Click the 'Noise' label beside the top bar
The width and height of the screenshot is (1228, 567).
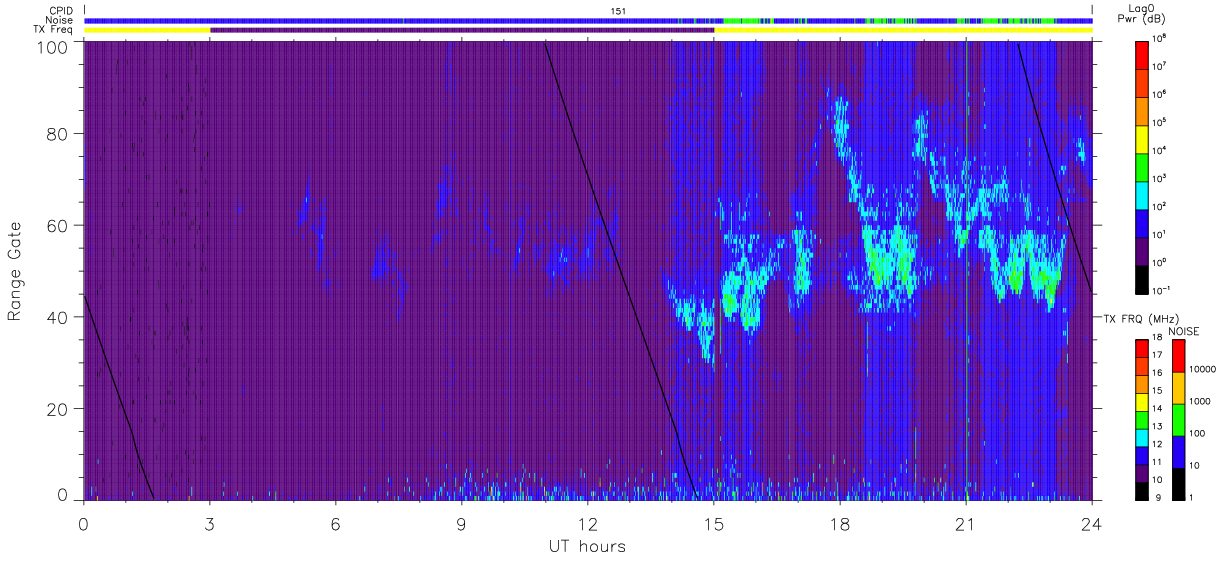point(61,20)
